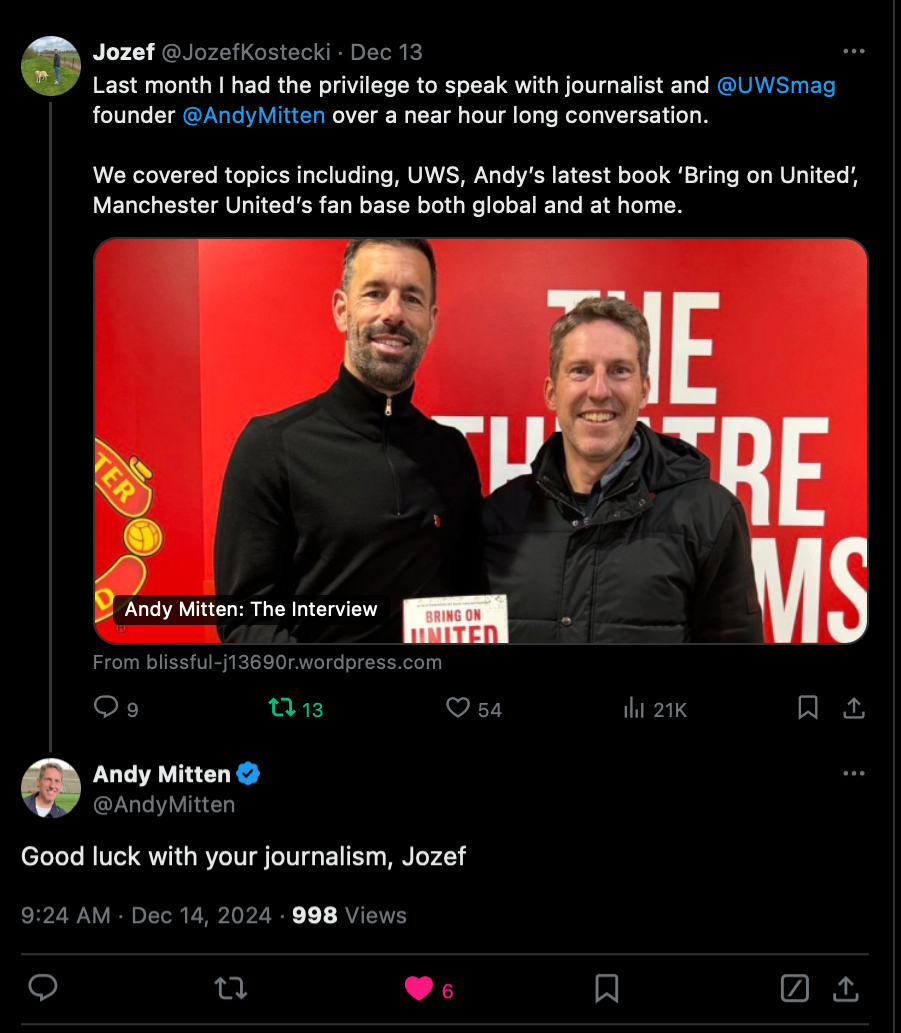Bookmark Andy Mitten's reply
The image size is (901, 1033).
(x=607, y=988)
